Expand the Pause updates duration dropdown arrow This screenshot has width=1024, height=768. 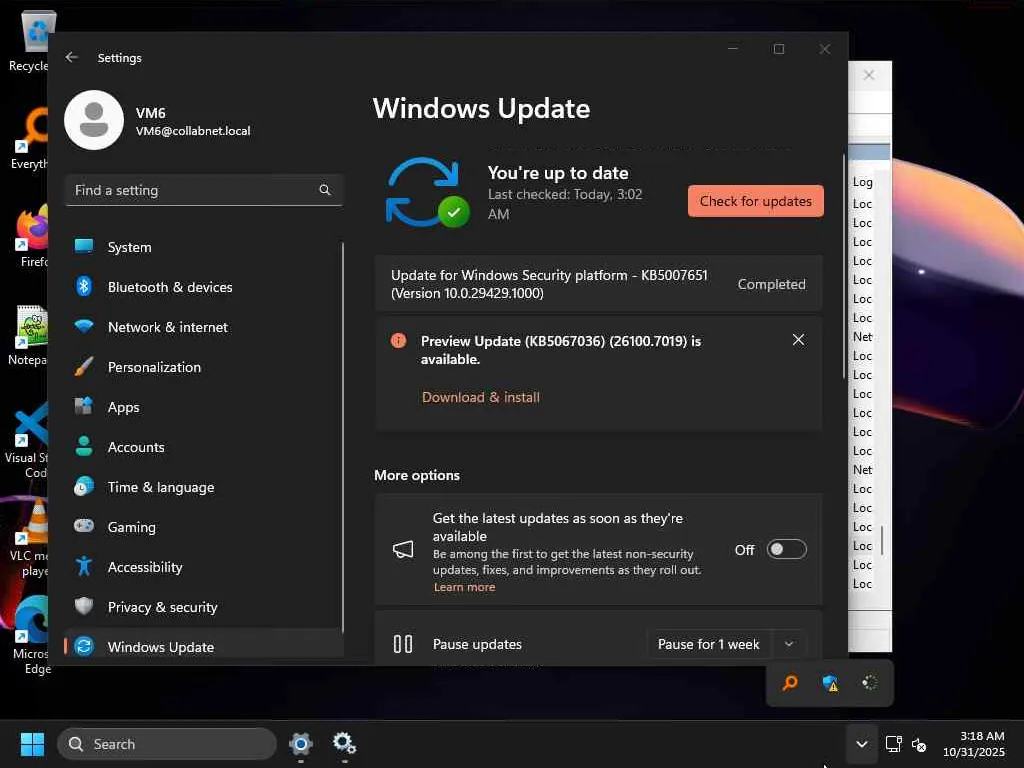(x=789, y=644)
